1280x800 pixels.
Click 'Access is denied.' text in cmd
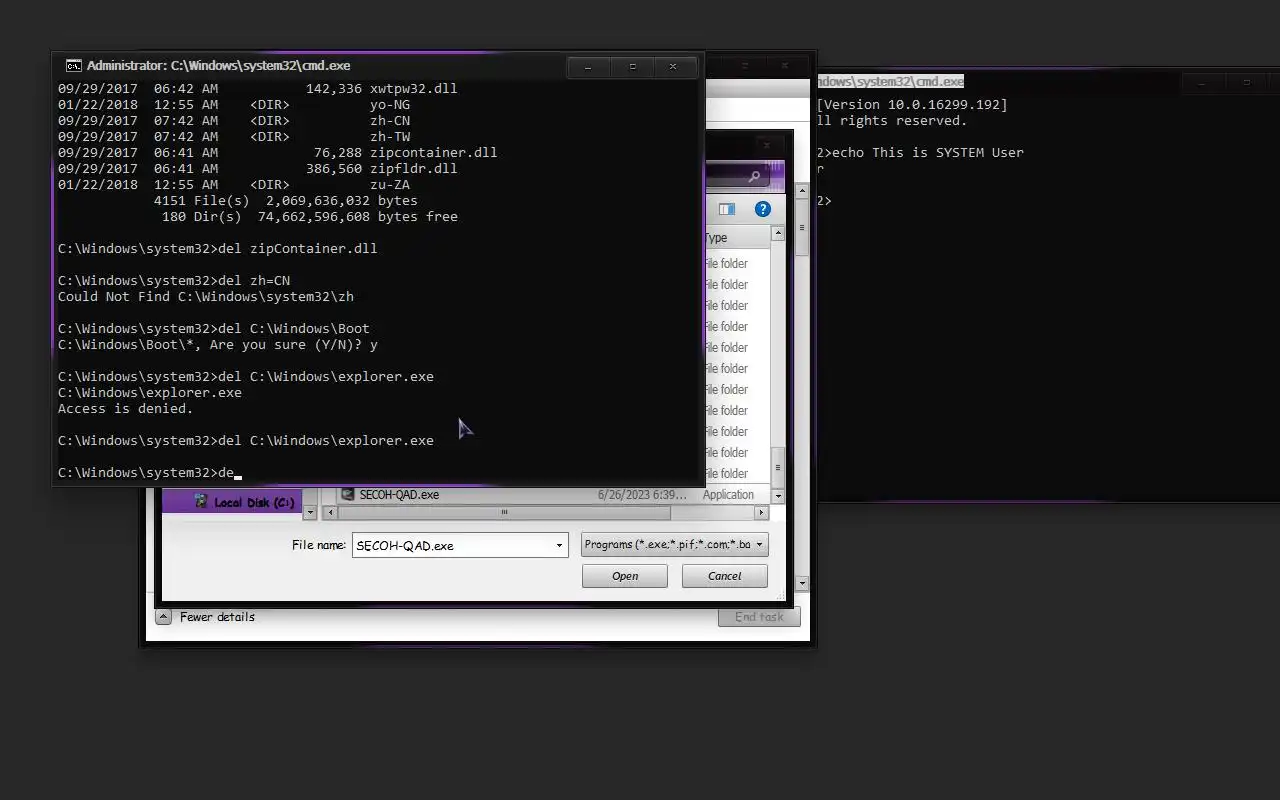pos(125,408)
